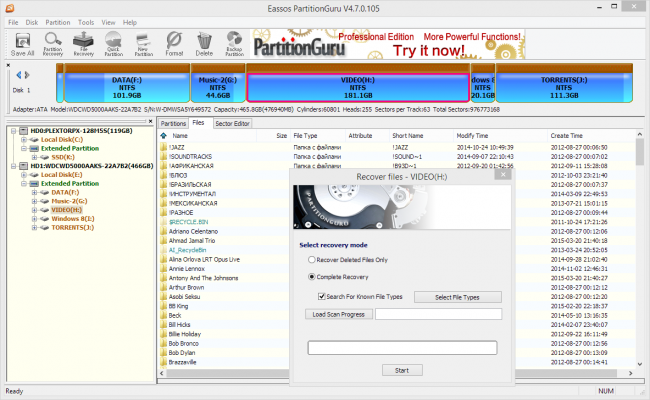Click the !JAZZ folder icon
Viewport: 650px width, 400px height.
coord(164,147)
